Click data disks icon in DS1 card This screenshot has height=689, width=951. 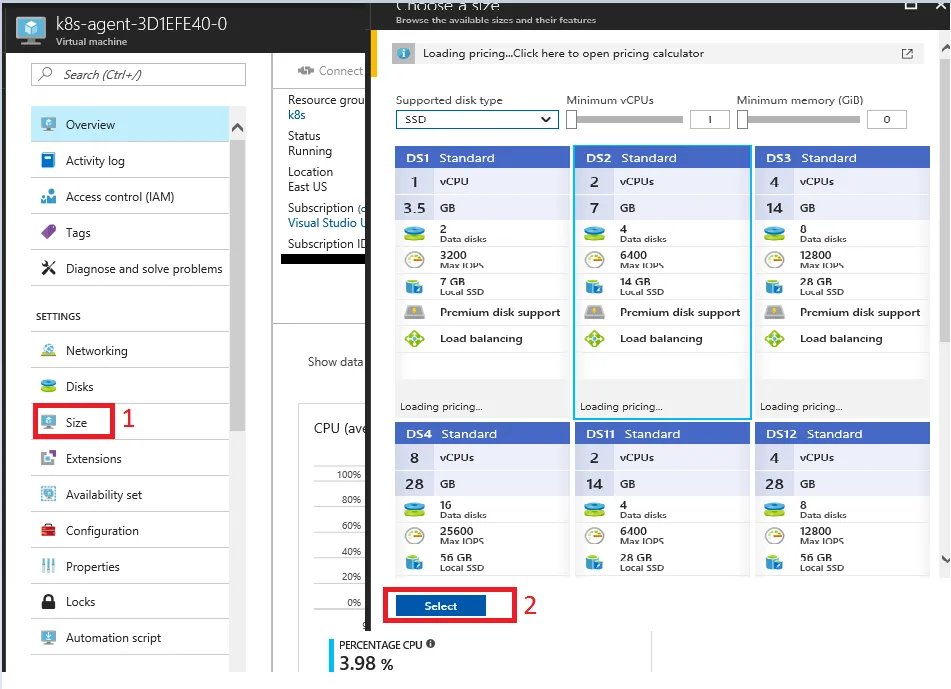tap(414, 233)
